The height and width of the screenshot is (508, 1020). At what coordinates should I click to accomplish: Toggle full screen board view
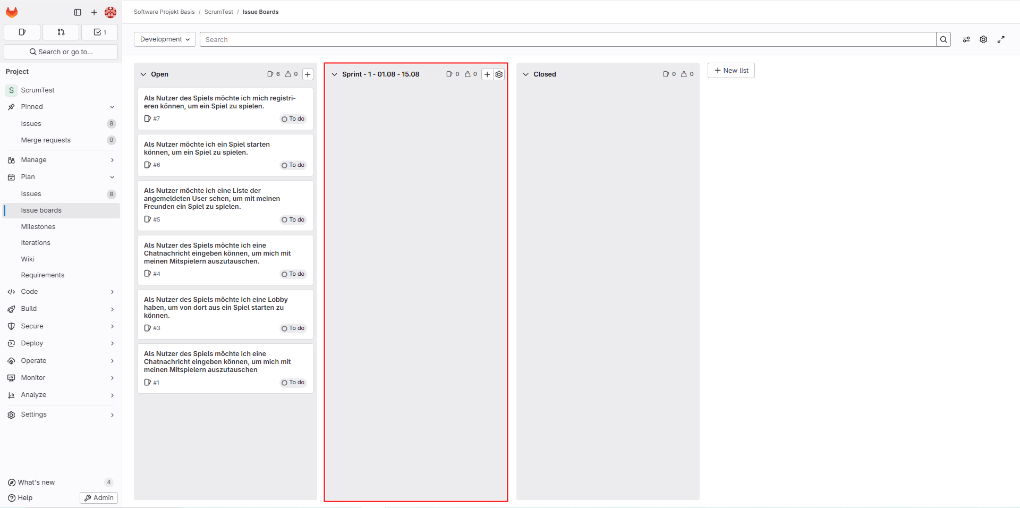click(1001, 39)
